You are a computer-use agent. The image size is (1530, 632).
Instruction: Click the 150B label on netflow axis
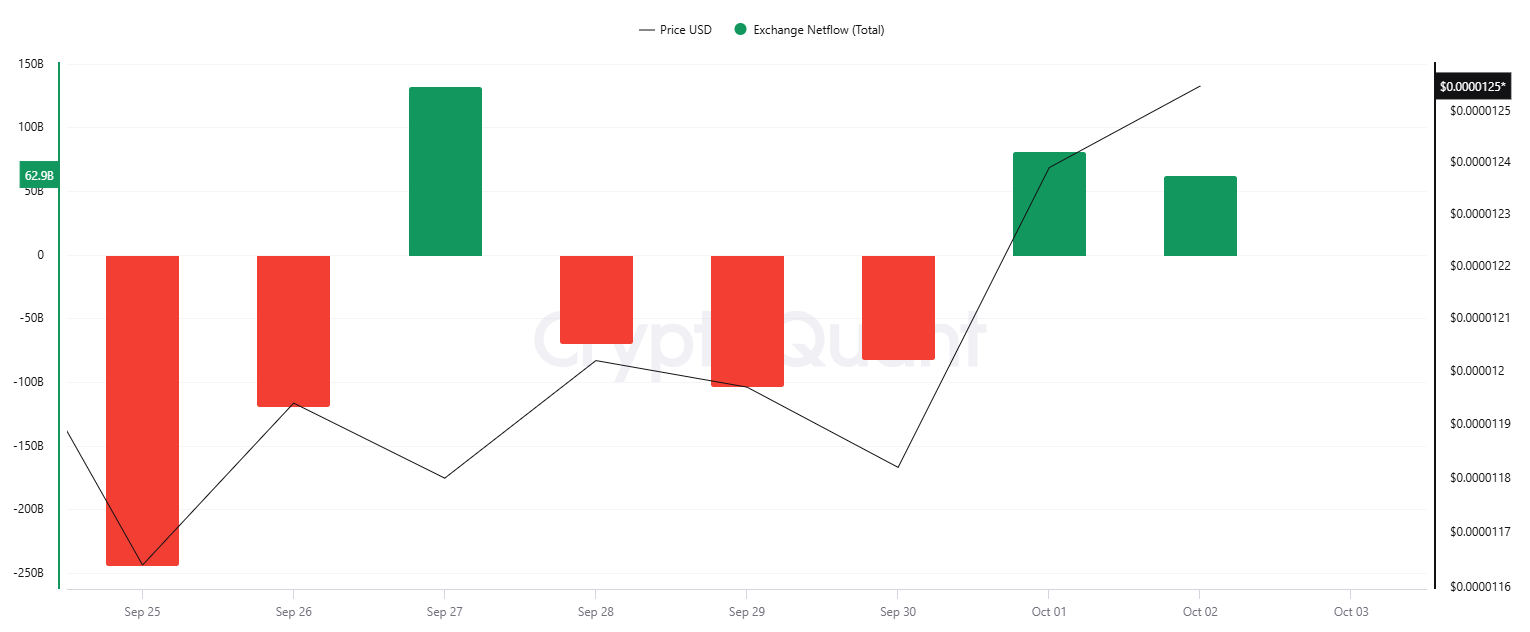[31, 64]
